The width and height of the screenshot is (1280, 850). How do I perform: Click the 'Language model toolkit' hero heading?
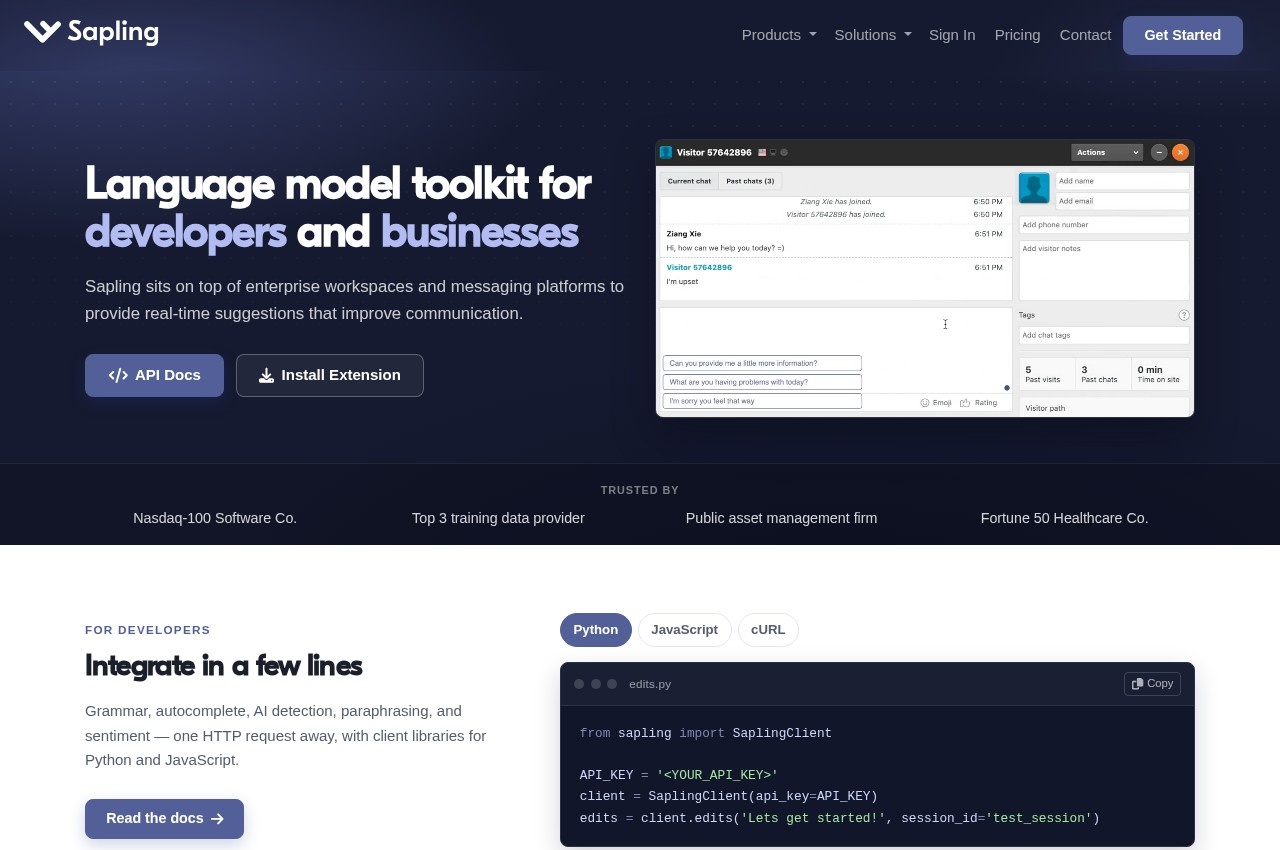pyautogui.click(x=338, y=208)
